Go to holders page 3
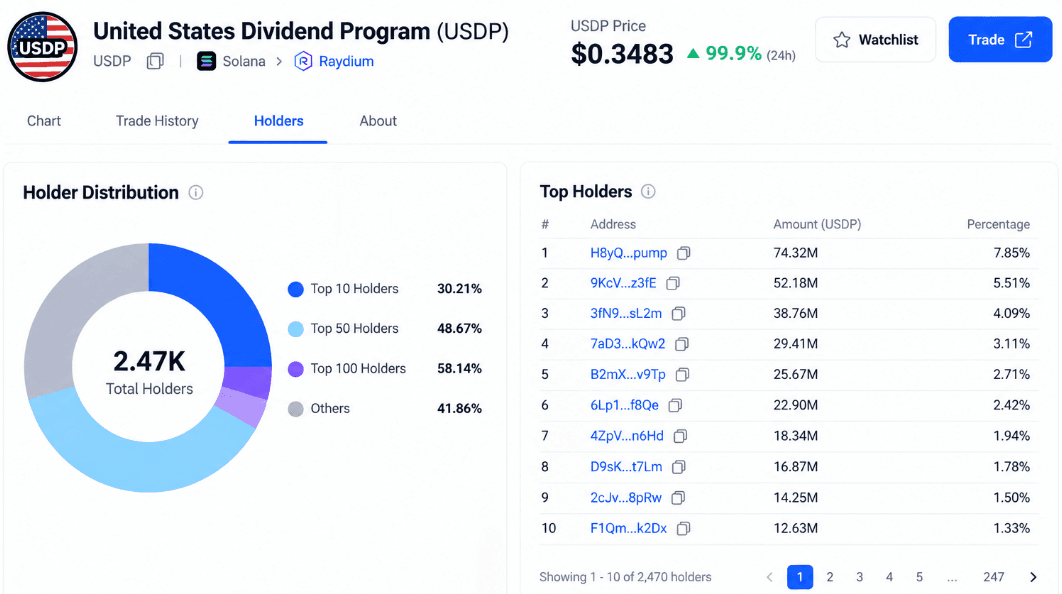Screen dimensions: 1062x594 [x=859, y=577]
